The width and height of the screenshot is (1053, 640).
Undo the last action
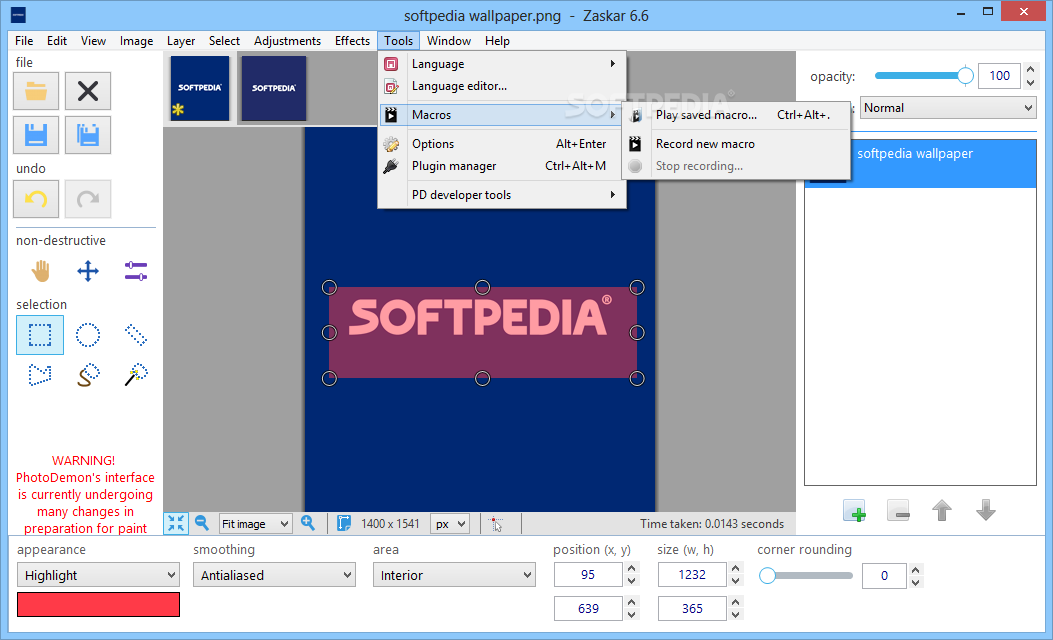pyautogui.click(x=36, y=199)
